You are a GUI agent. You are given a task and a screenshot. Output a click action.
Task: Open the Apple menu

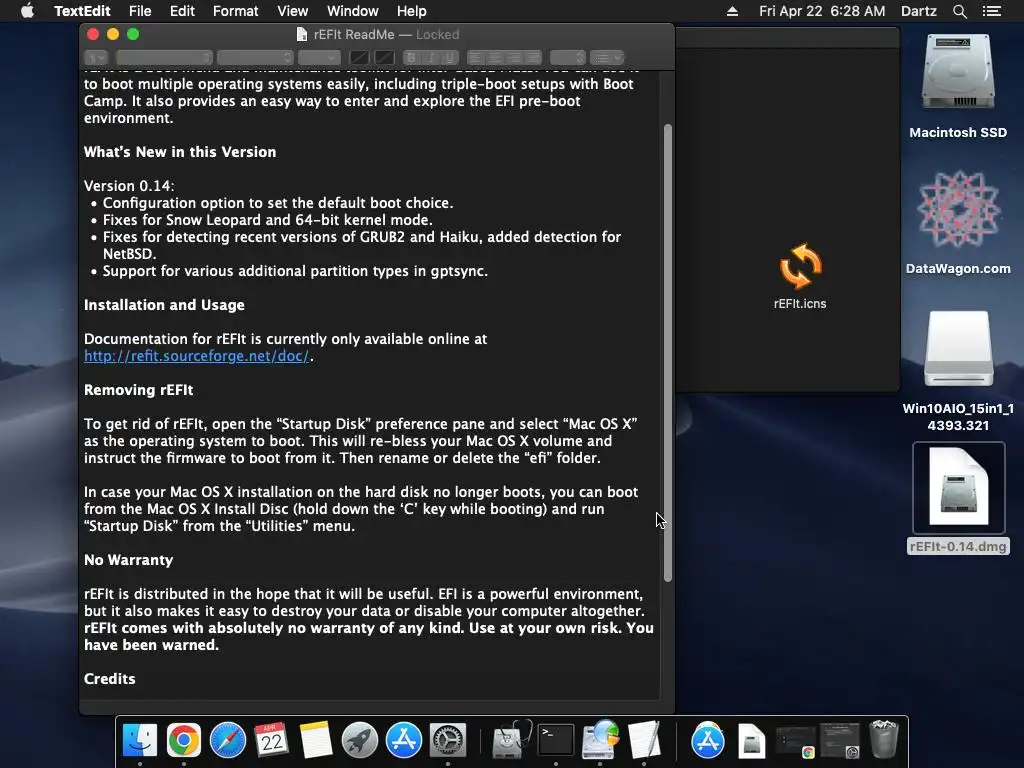pos(27,11)
